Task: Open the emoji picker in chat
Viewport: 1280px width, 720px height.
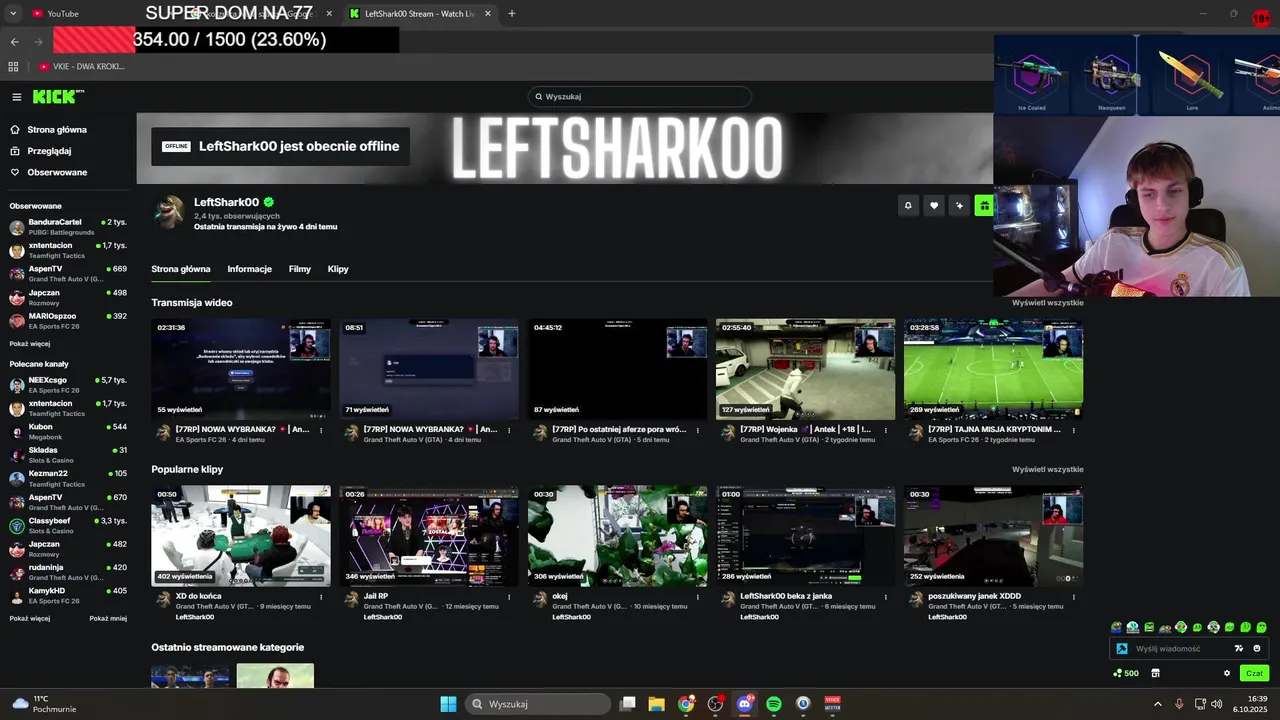Action: pyautogui.click(x=1257, y=649)
